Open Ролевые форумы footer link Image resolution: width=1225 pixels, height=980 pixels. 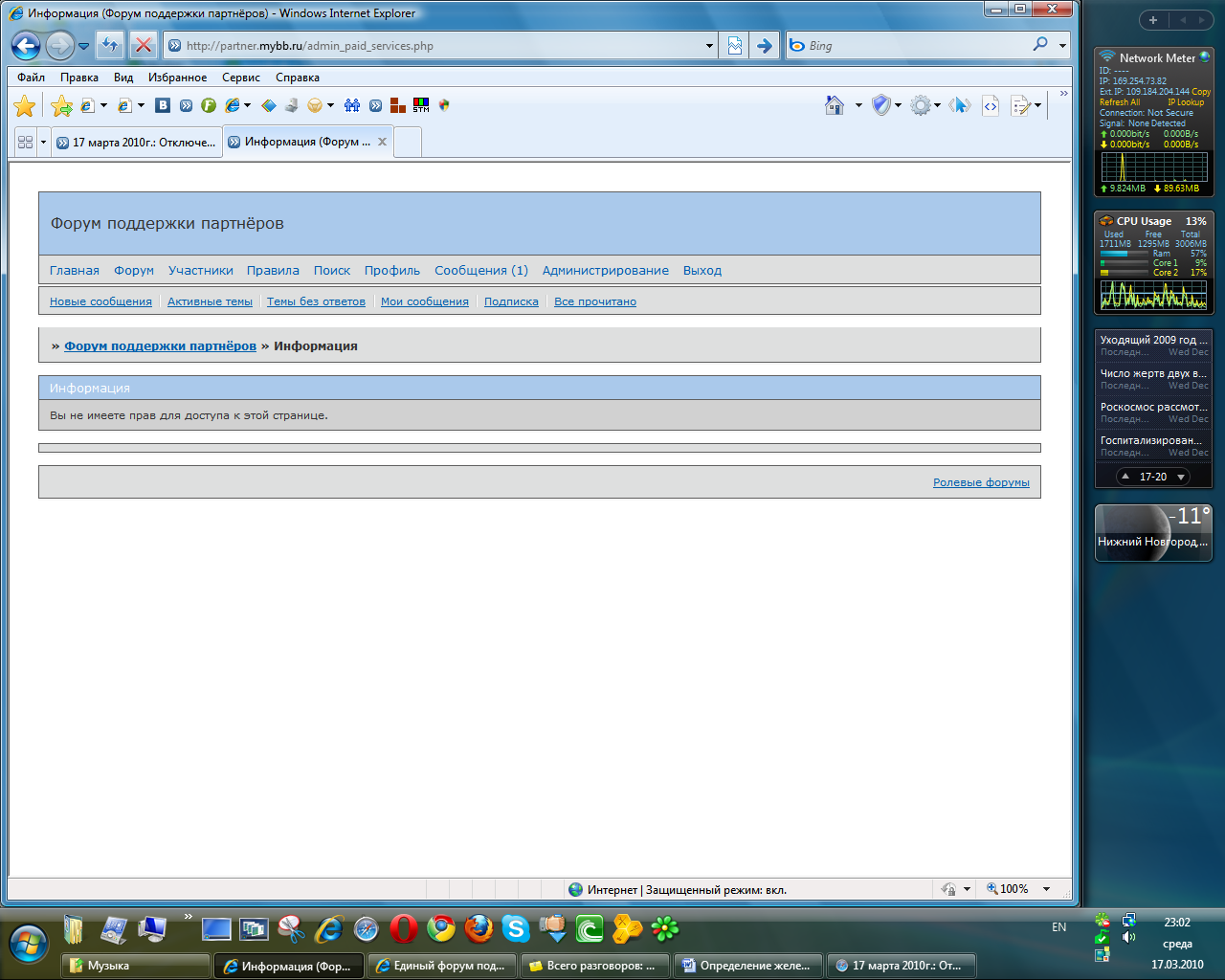click(x=981, y=482)
